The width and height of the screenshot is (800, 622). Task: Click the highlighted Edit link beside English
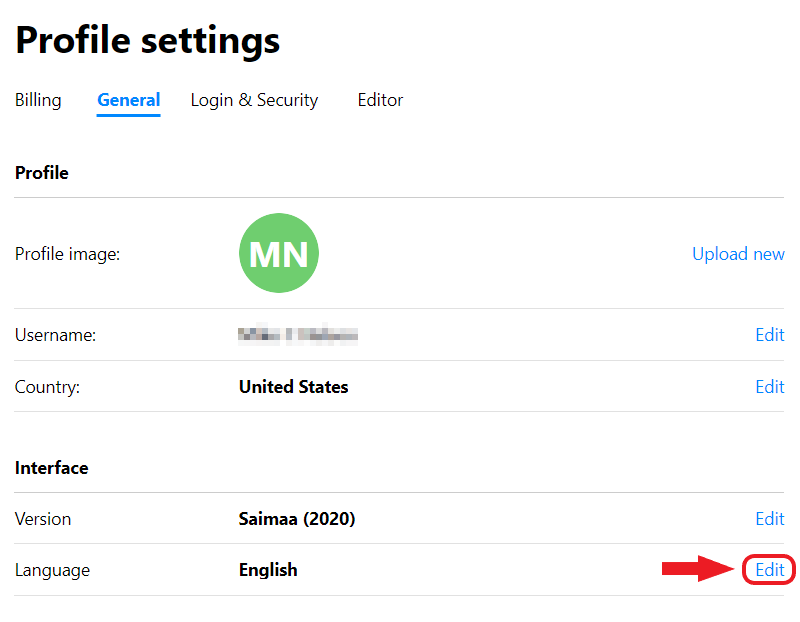769,569
